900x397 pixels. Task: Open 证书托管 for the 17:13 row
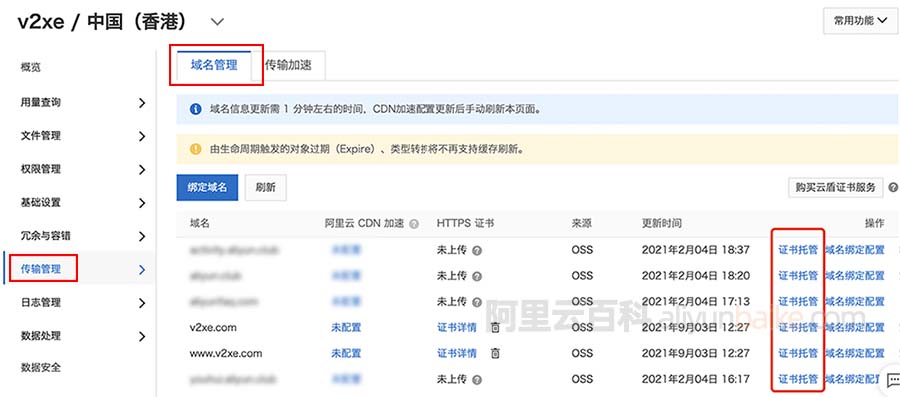[798, 302]
